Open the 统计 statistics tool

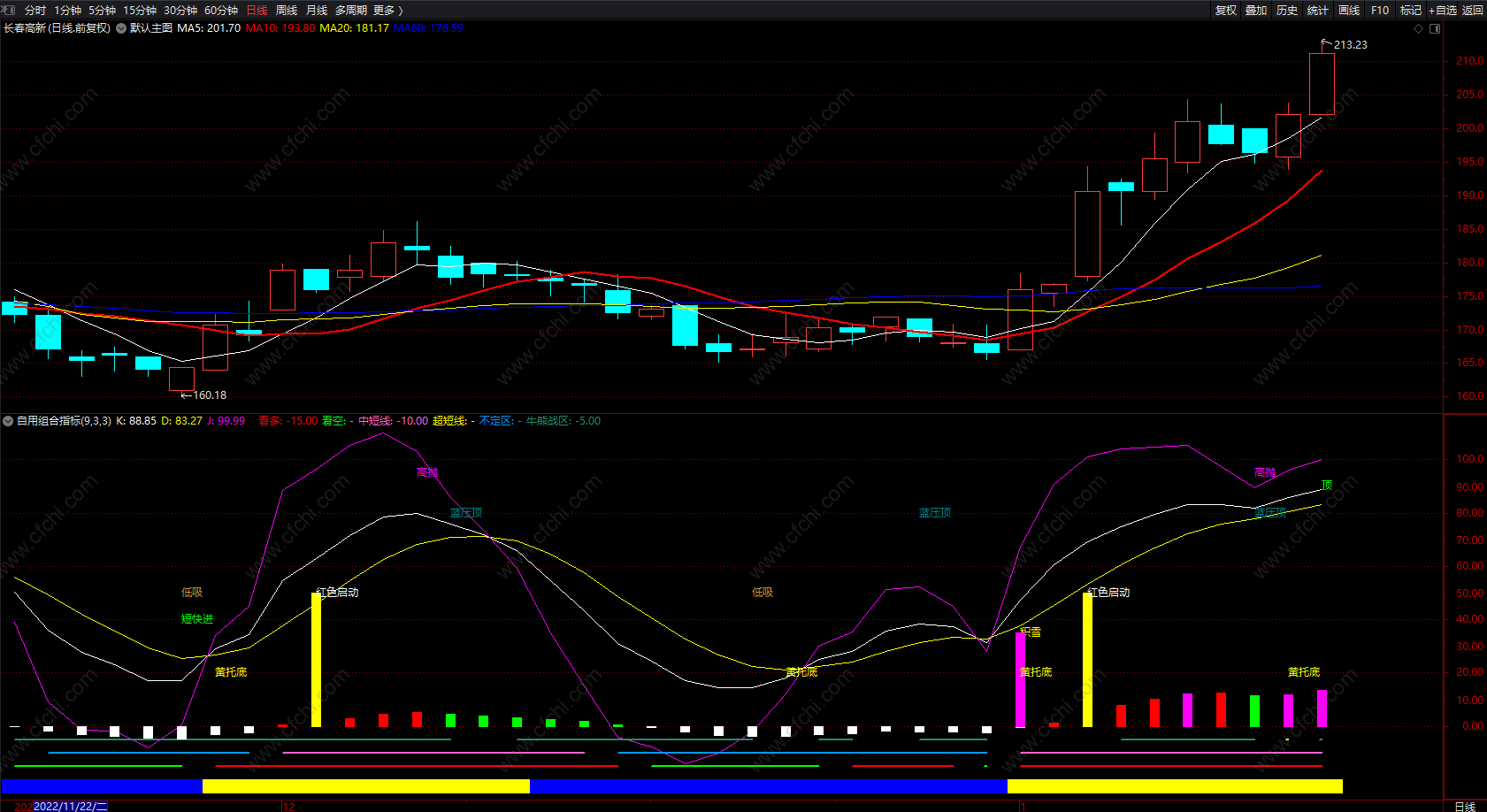(1318, 10)
